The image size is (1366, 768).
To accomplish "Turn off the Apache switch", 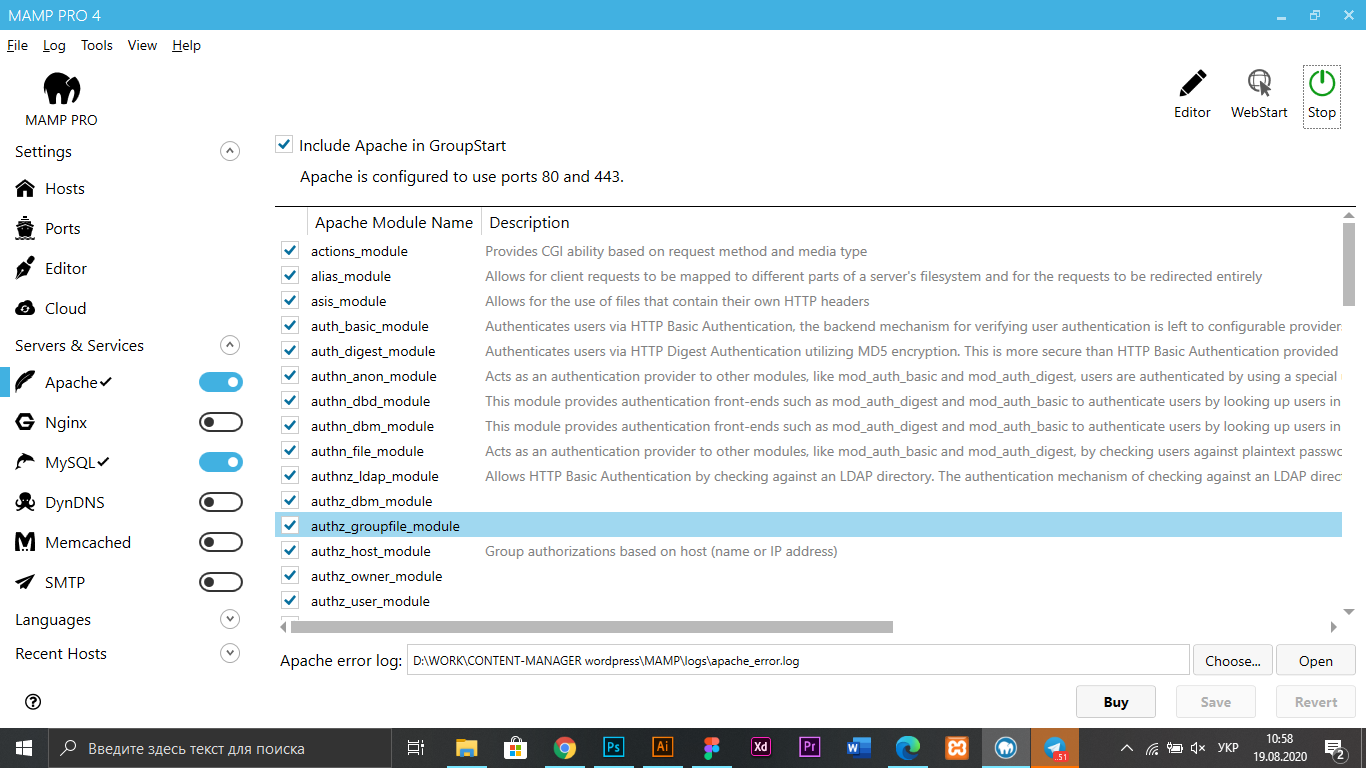I will coord(221,382).
